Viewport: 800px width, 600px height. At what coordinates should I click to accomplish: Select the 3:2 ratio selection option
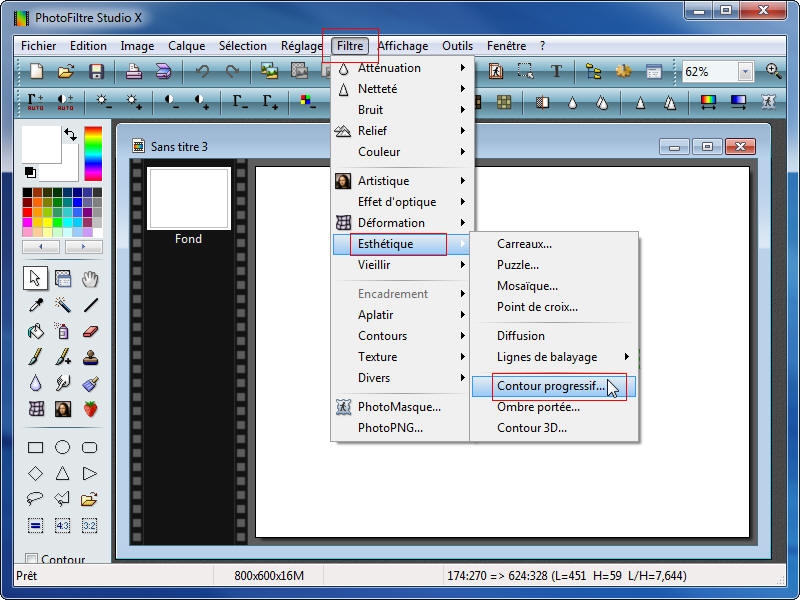pos(90,525)
